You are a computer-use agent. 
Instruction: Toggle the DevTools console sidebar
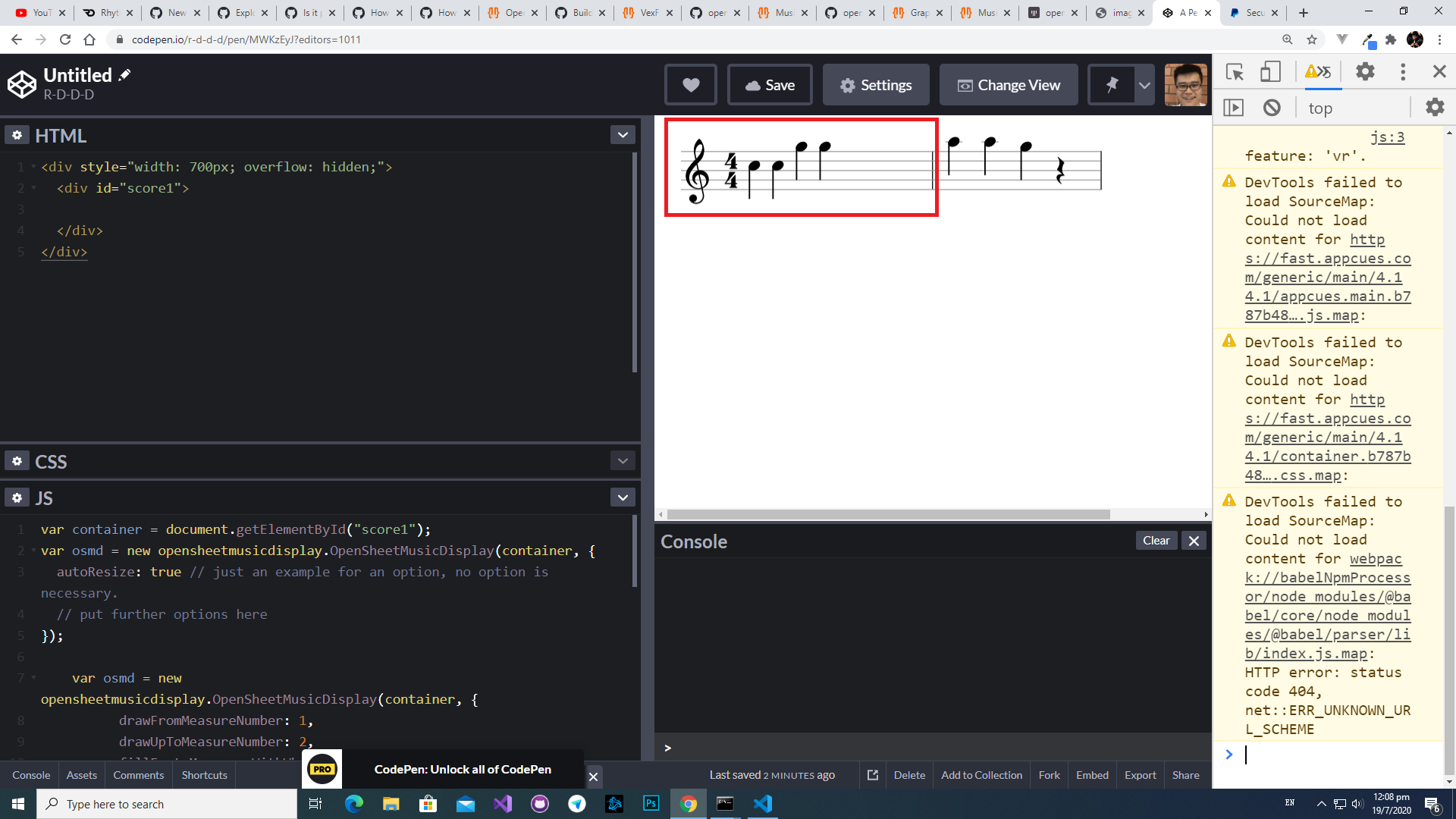point(1234,108)
